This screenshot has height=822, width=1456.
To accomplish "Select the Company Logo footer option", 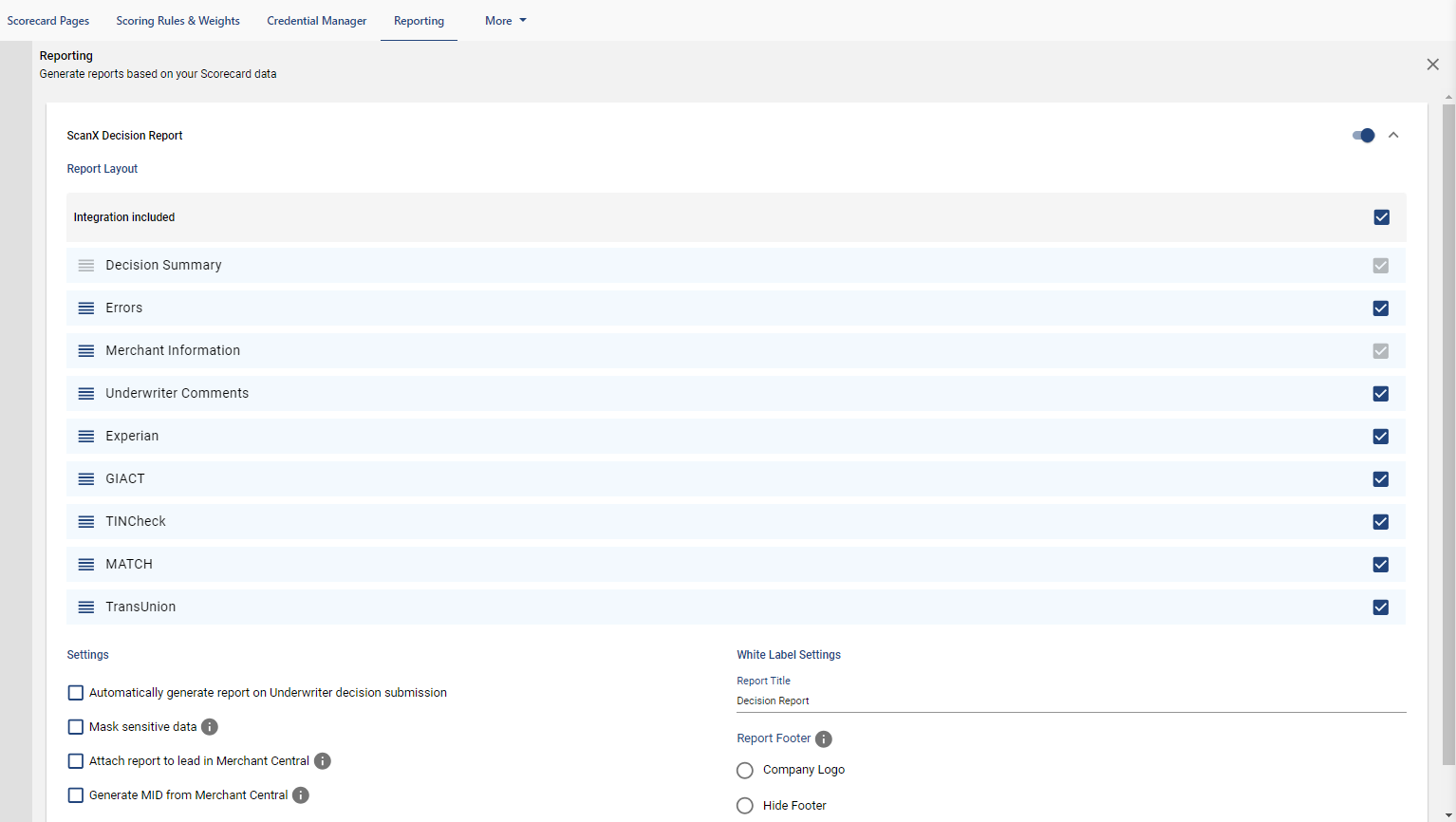I will coord(745,771).
